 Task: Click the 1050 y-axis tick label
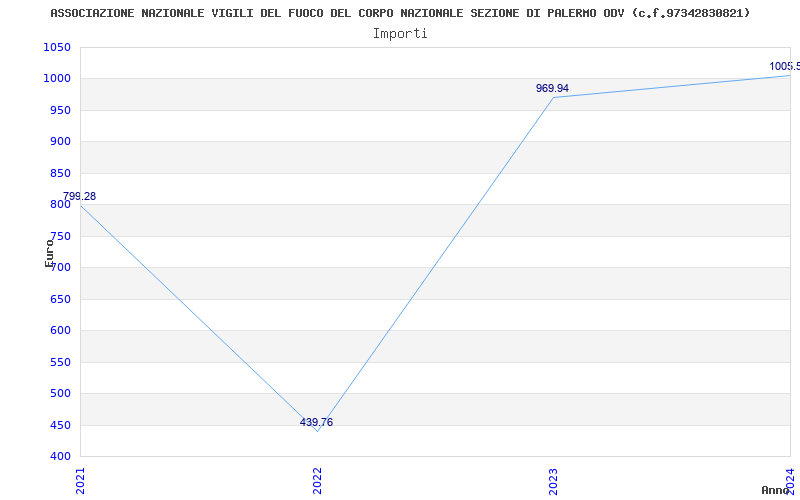pyautogui.click(x=57, y=47)
